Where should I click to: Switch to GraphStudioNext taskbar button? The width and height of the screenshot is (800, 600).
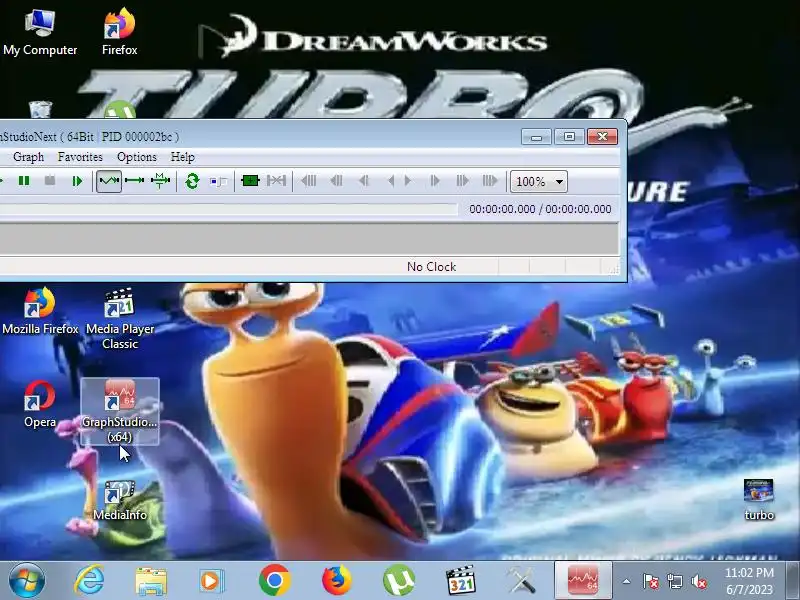coord(583,581)
